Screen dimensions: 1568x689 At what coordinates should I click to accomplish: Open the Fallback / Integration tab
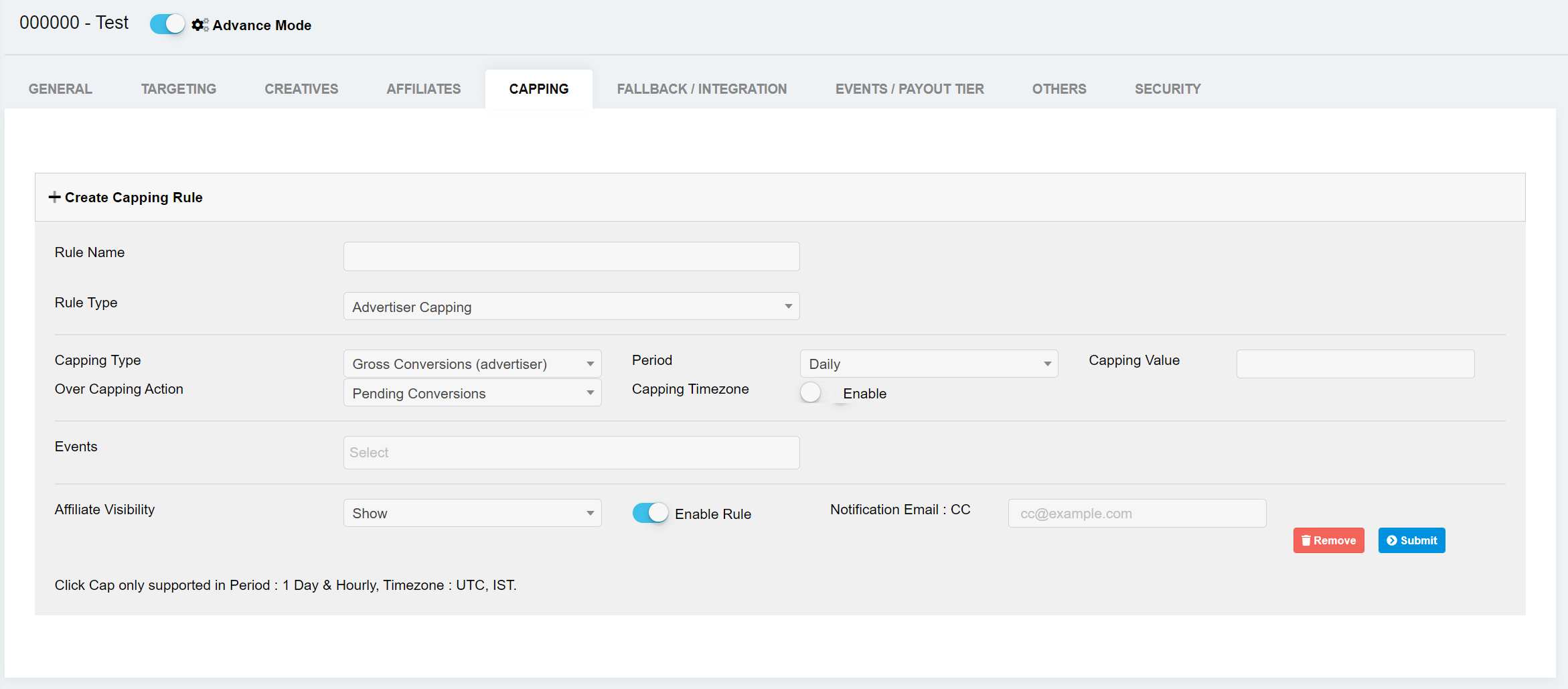[702, 89]
